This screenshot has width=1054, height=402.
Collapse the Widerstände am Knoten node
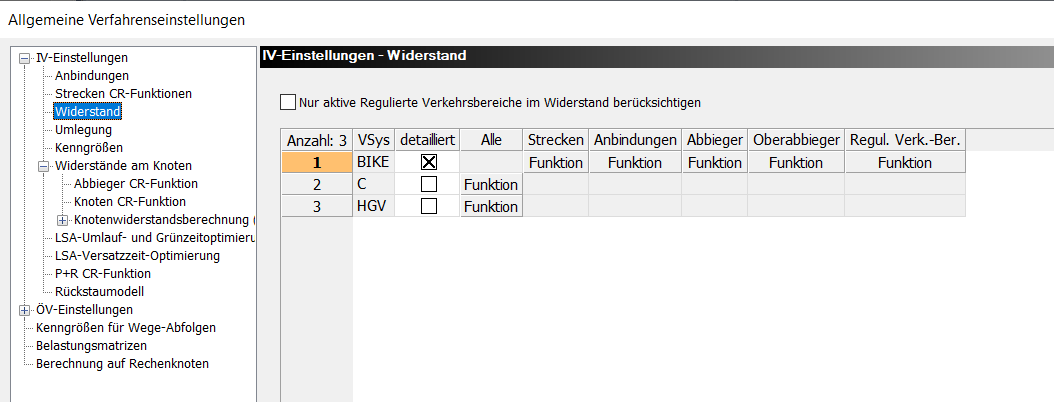pos(44,166)
